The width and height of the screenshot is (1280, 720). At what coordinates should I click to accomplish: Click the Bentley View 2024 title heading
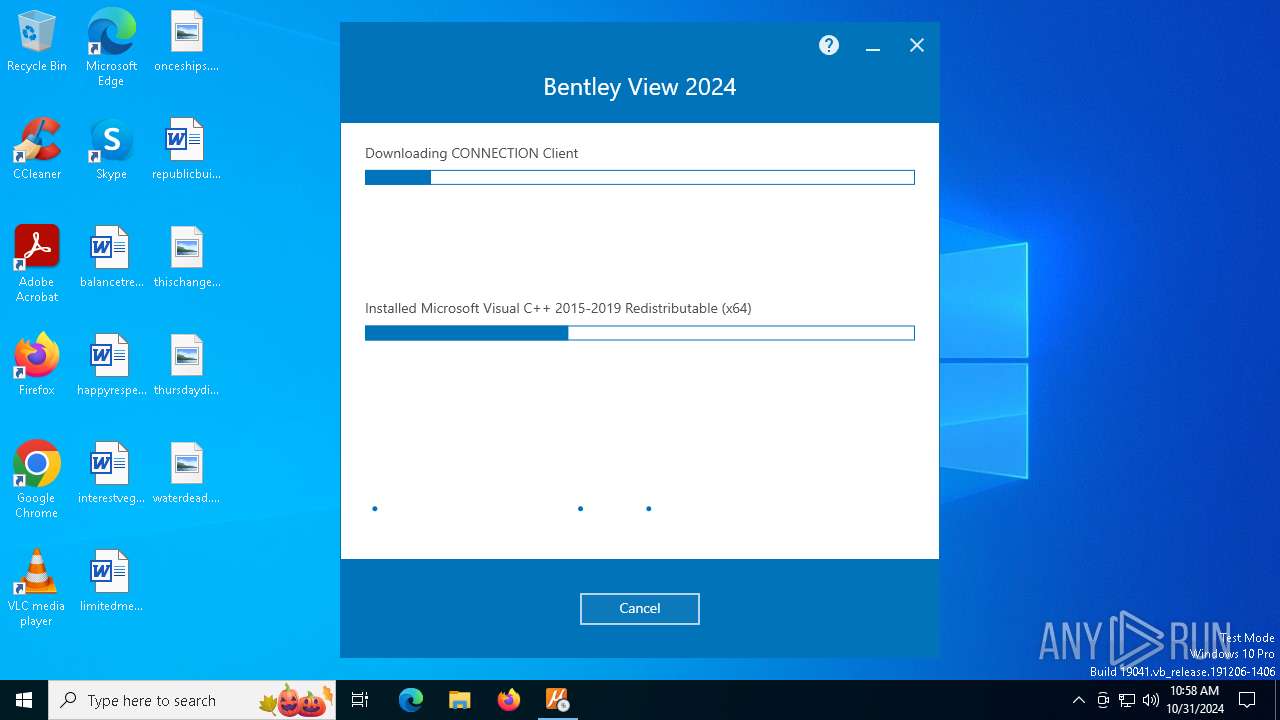tap(640, 87)
